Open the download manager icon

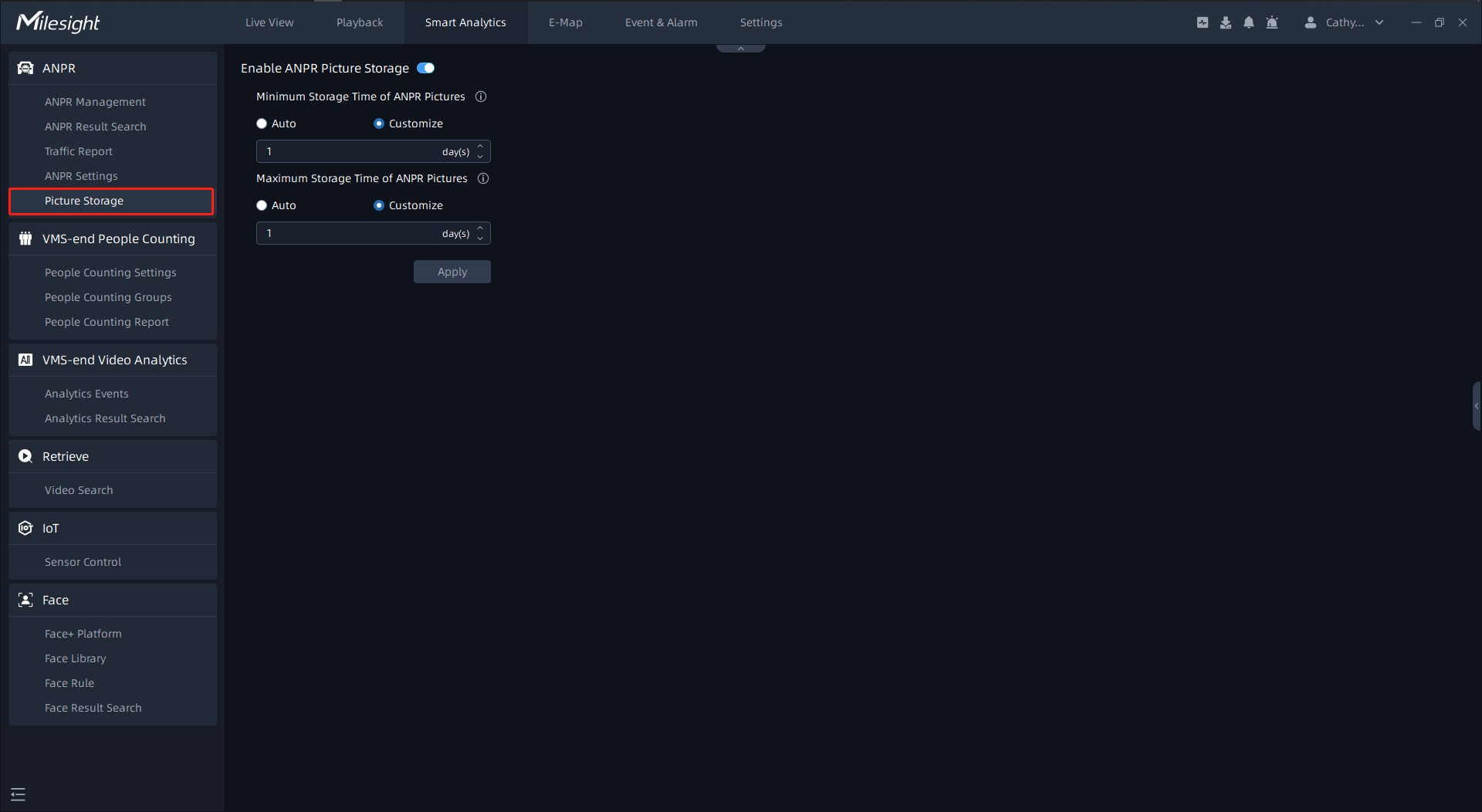(x=1226, y=22)
